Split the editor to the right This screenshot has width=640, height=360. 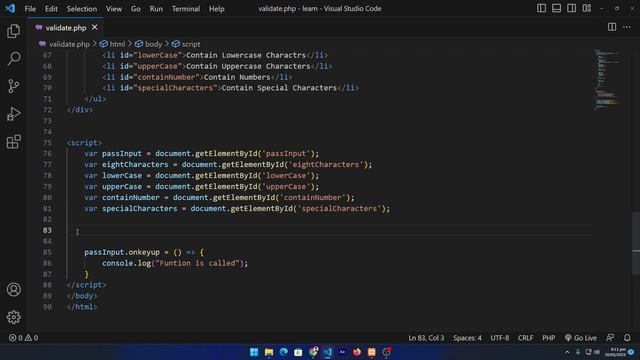(x=612, y=27)
